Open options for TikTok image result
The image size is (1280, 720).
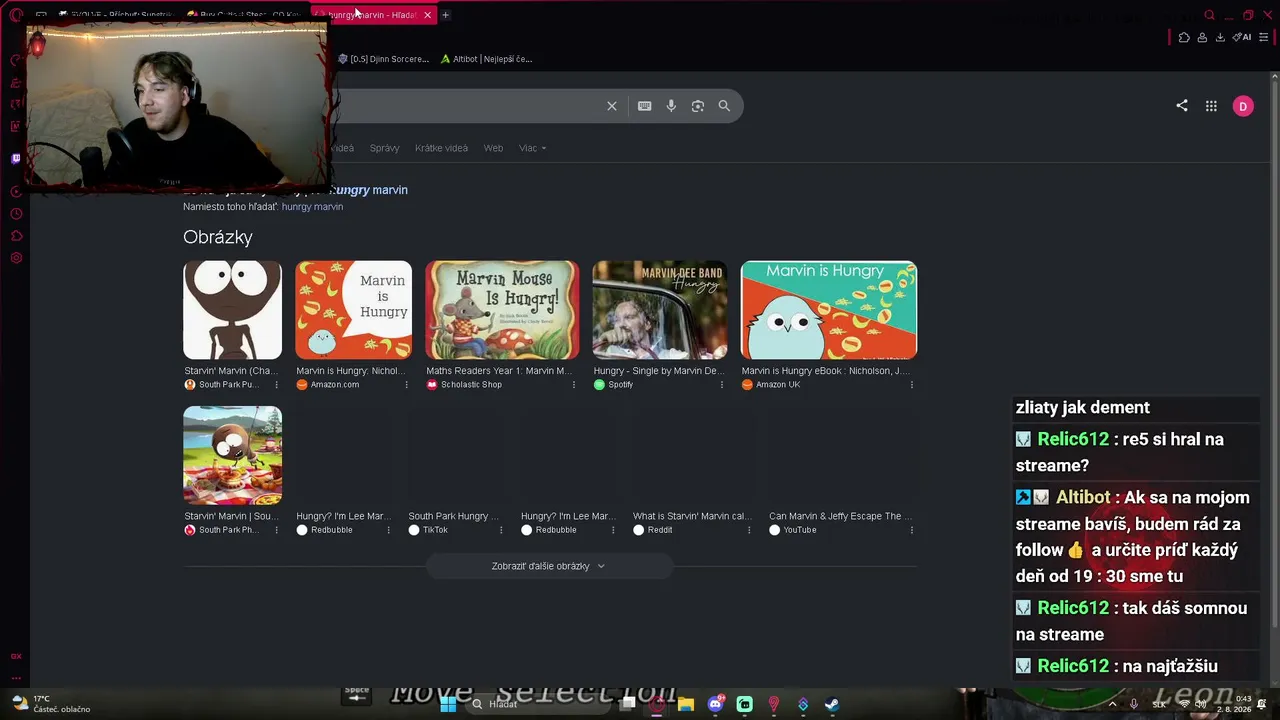point(501,530)
